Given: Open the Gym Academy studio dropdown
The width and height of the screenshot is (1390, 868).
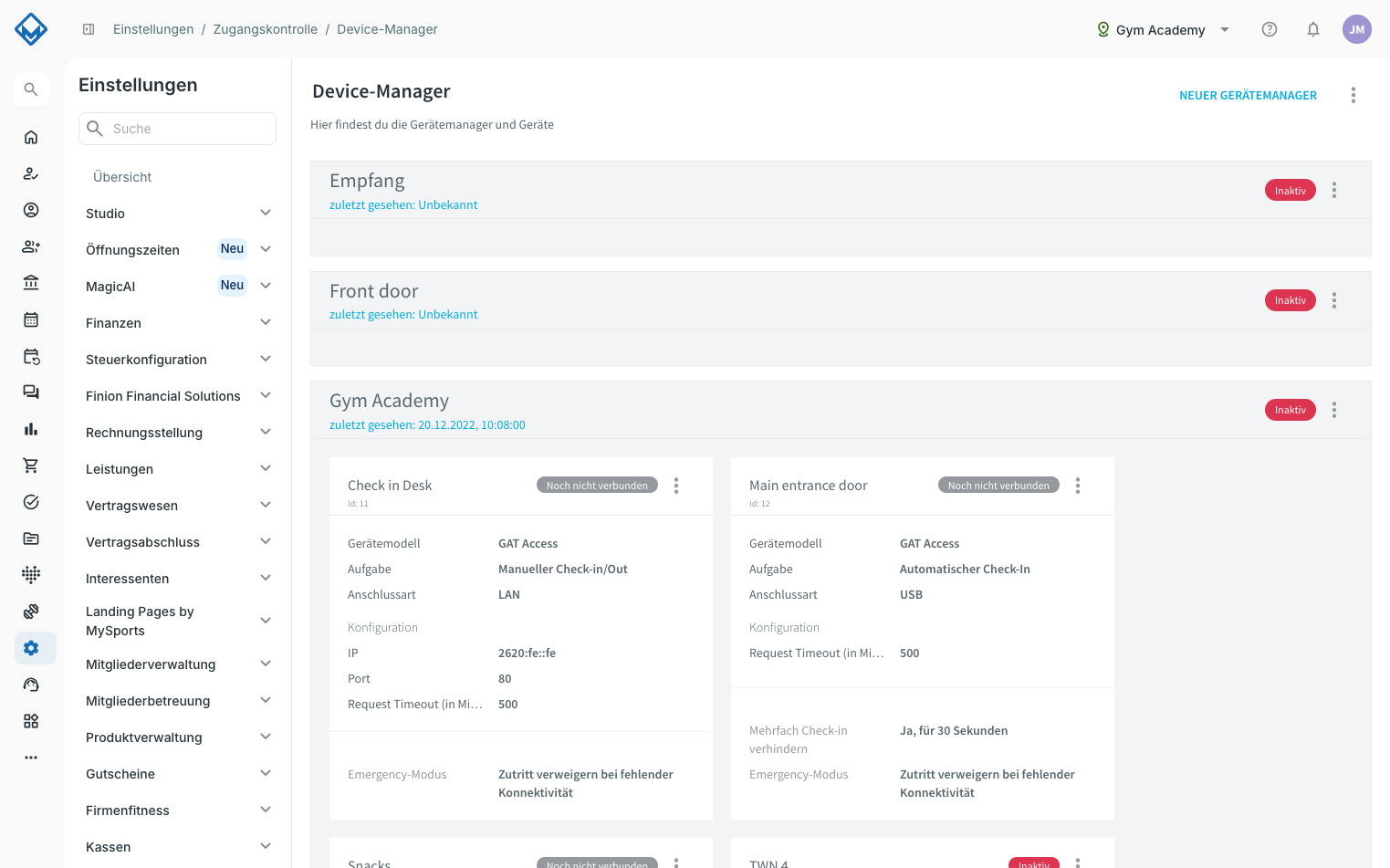Looking at the screenshot, I should coord(1164,29).
